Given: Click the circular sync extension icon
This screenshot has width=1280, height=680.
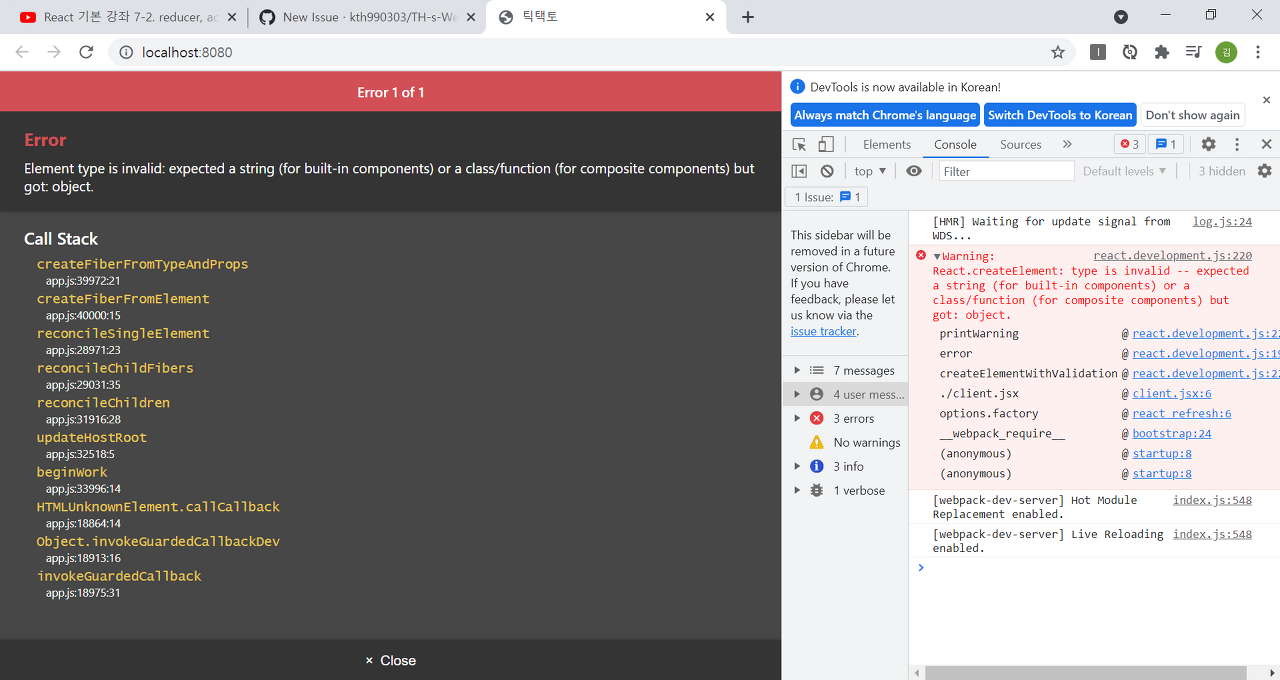Looking at the screenshot, I should (x=1130, y=52).
